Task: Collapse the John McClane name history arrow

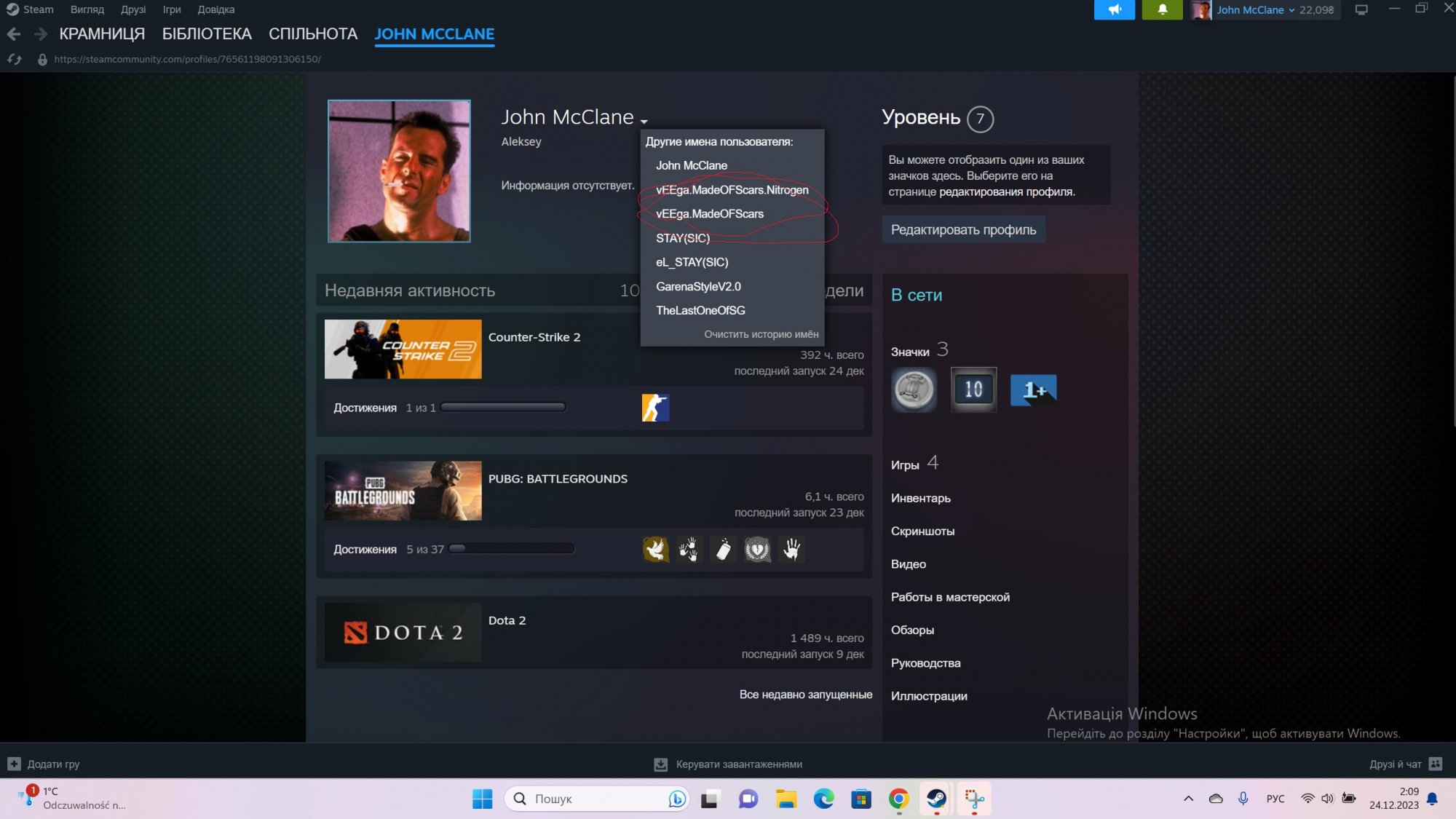Action: pyautogui.click(x=644, y=121)
